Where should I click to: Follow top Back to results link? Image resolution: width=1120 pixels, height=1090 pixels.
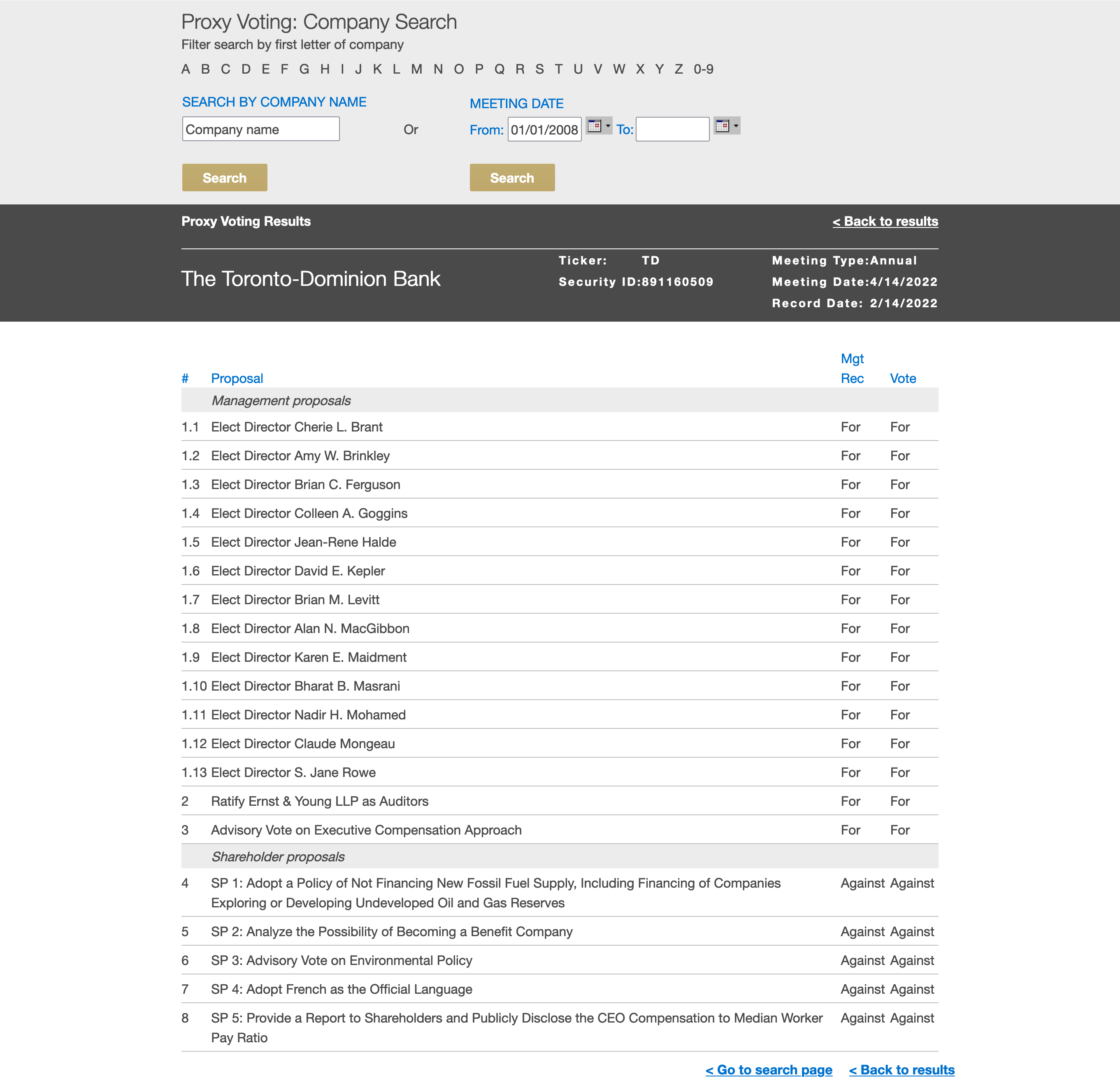pos(885,222)
